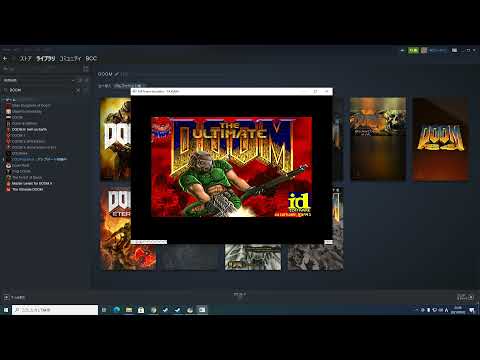Select Final DOOM in game list
The height and width of the screenshot is (360, 480).
point(21,171)
